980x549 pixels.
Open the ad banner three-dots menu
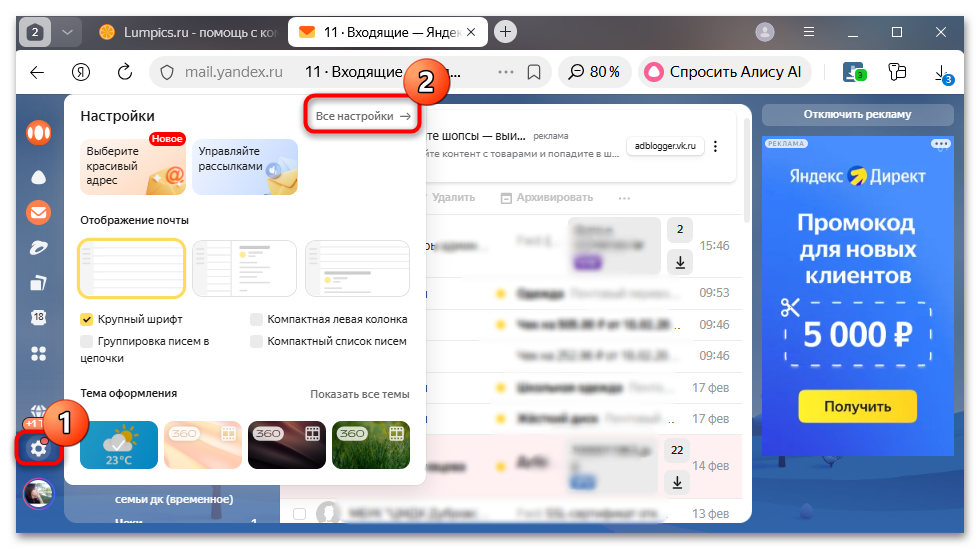tap(716, 146)
